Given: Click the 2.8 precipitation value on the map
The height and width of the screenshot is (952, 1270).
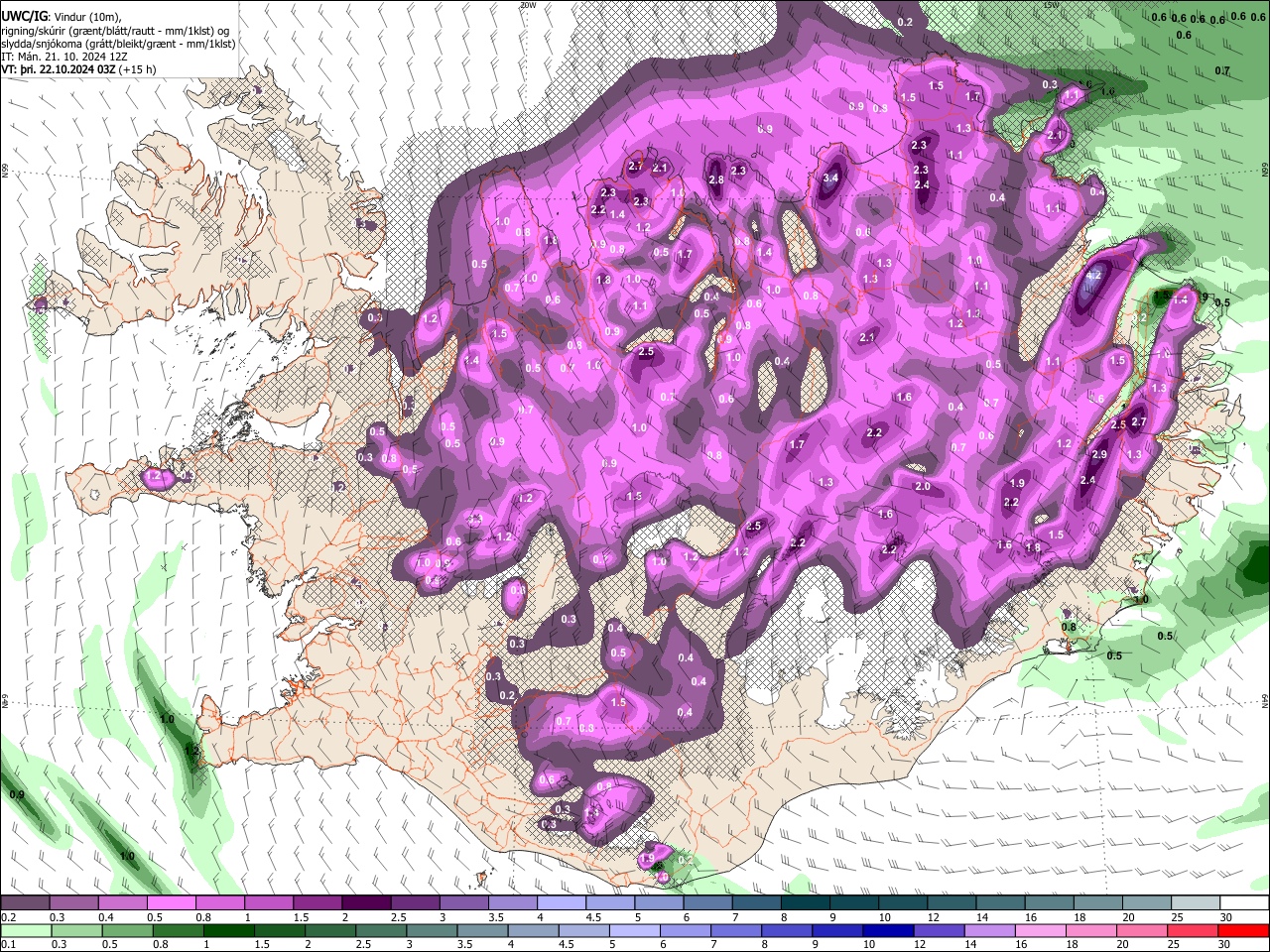Looking at the screenshot, I should 716,179.
